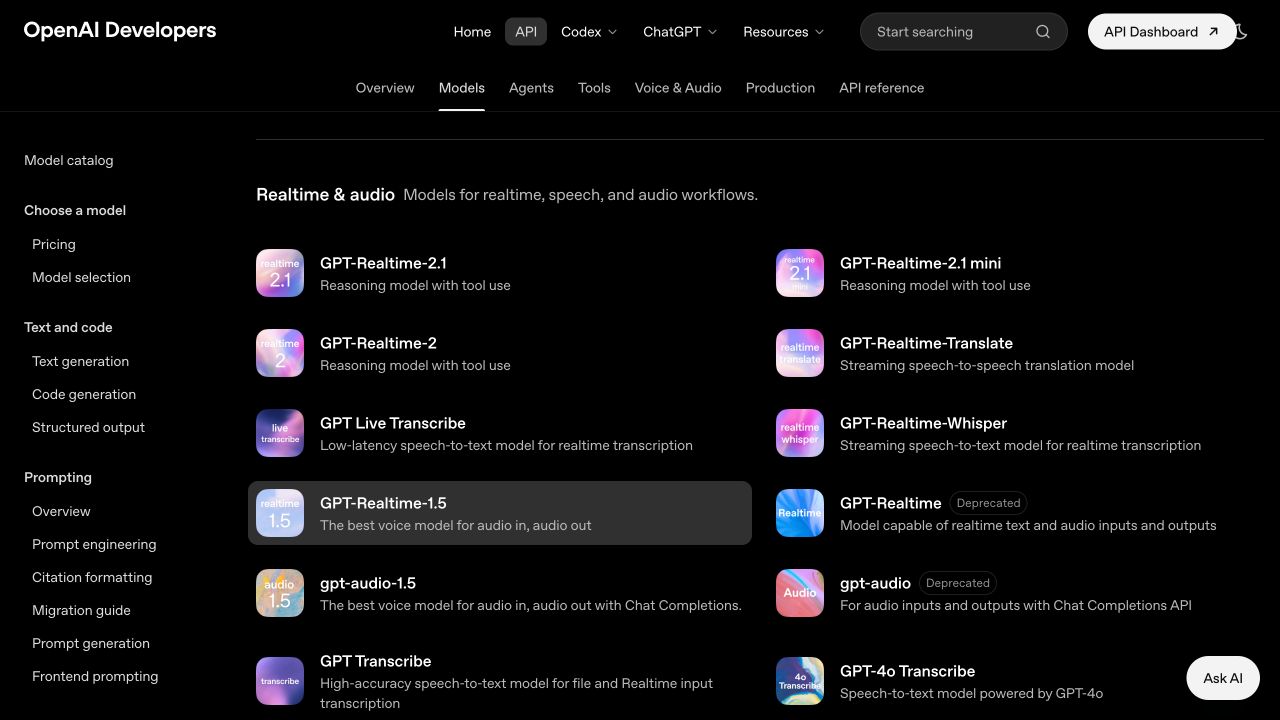Click the deprecated GPT-Realtime model icon

point(800,513)
